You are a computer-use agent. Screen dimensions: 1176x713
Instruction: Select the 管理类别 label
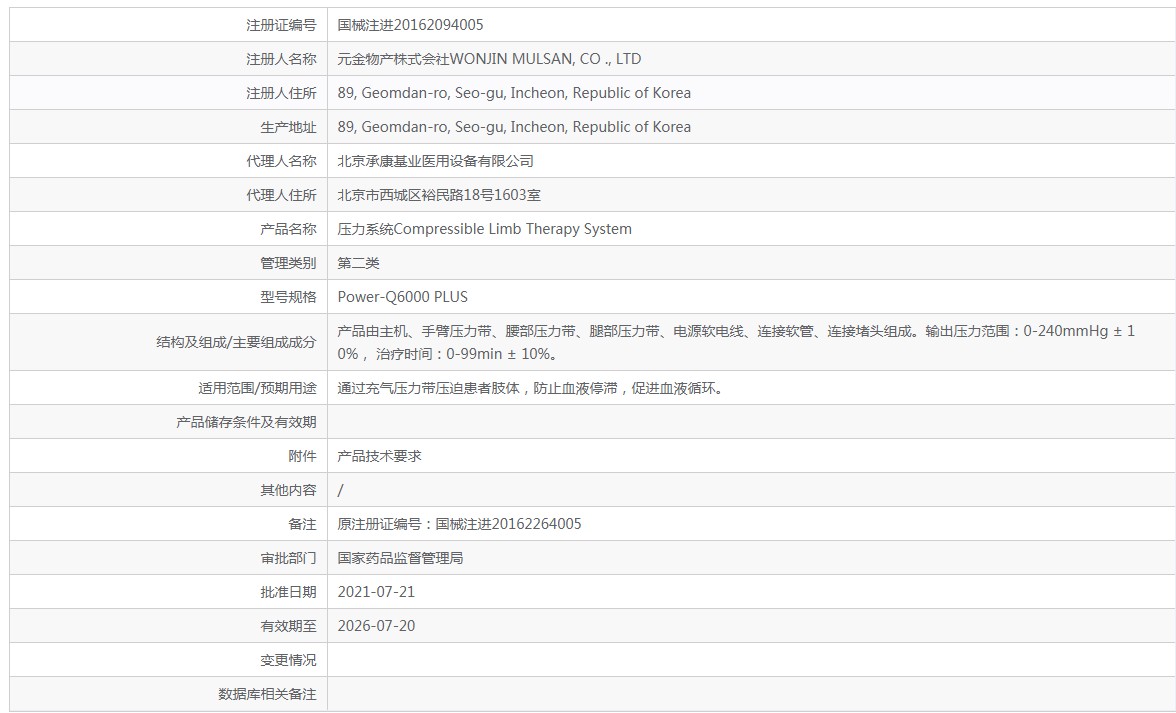[x=288, y=263]
